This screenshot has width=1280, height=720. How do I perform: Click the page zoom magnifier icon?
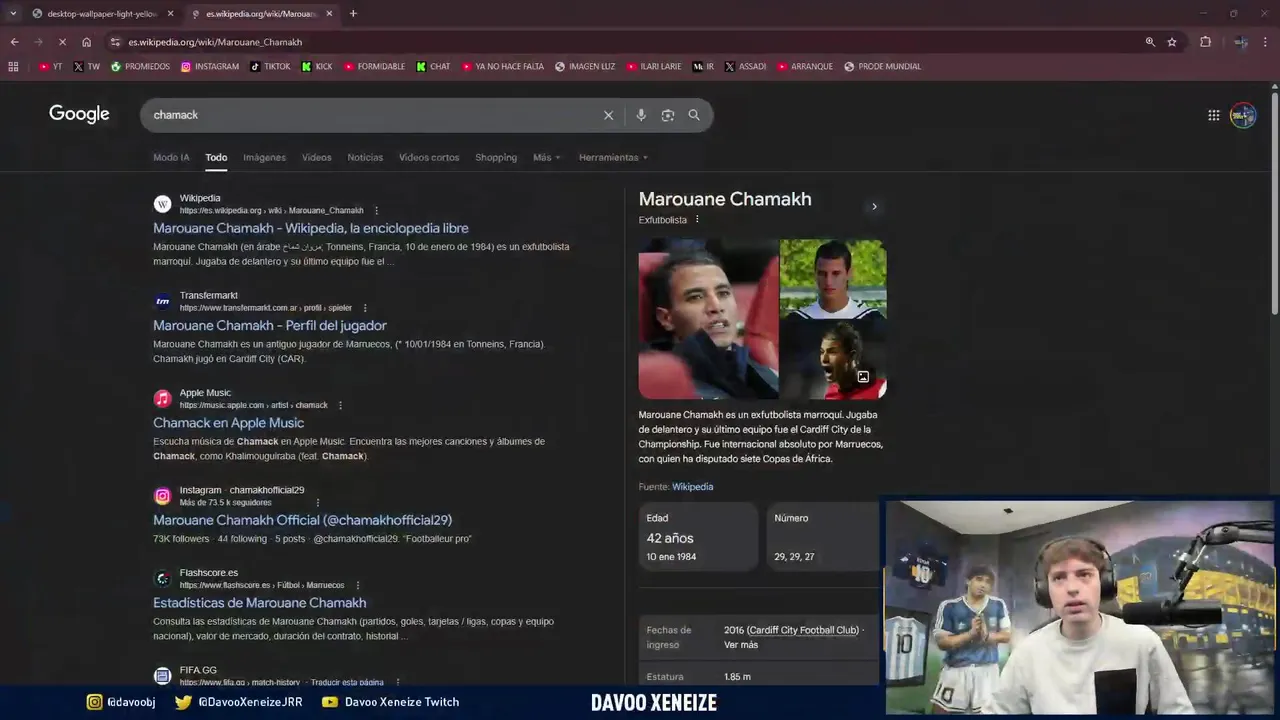[1150, 42]
